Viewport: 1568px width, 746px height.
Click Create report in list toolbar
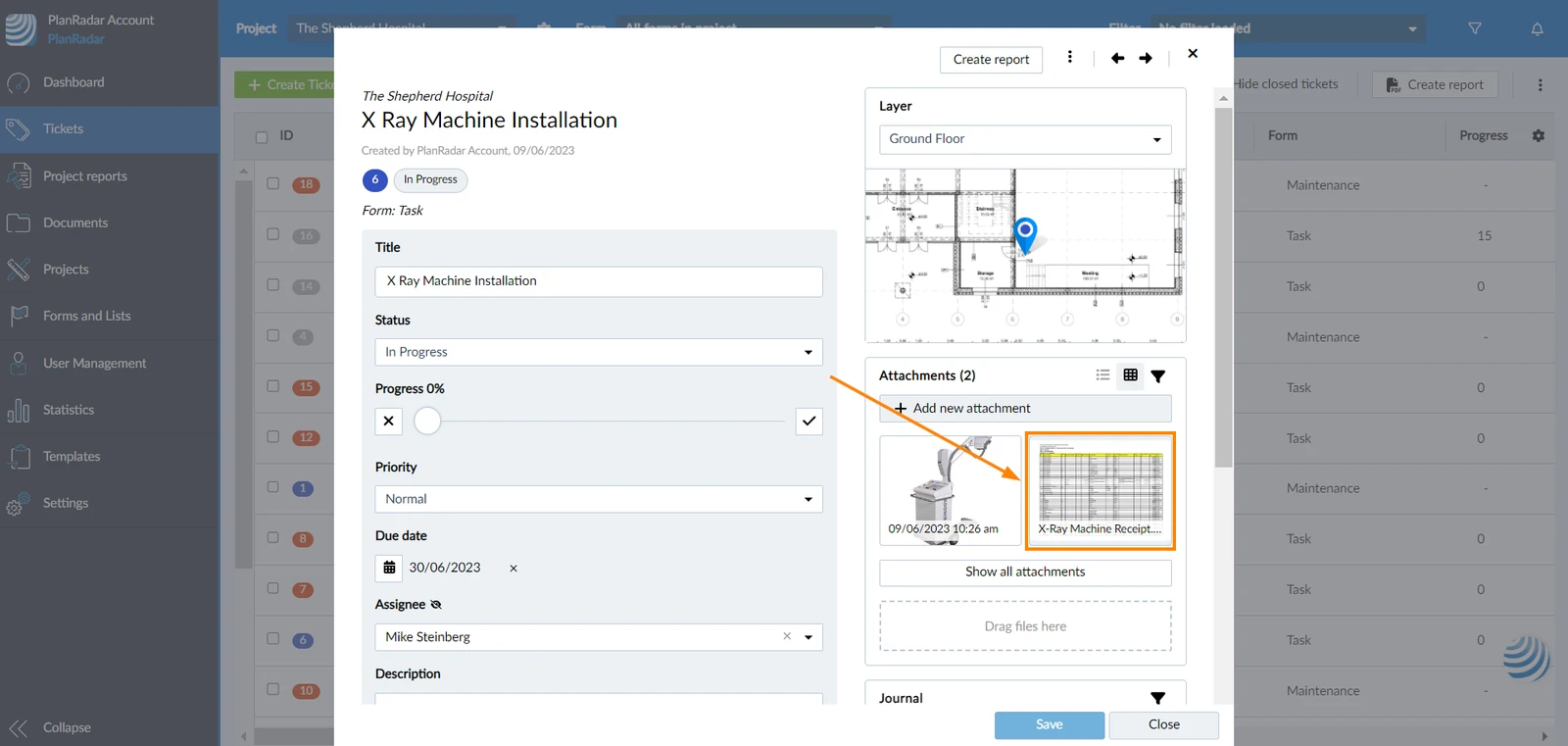tap(1435, 85)
